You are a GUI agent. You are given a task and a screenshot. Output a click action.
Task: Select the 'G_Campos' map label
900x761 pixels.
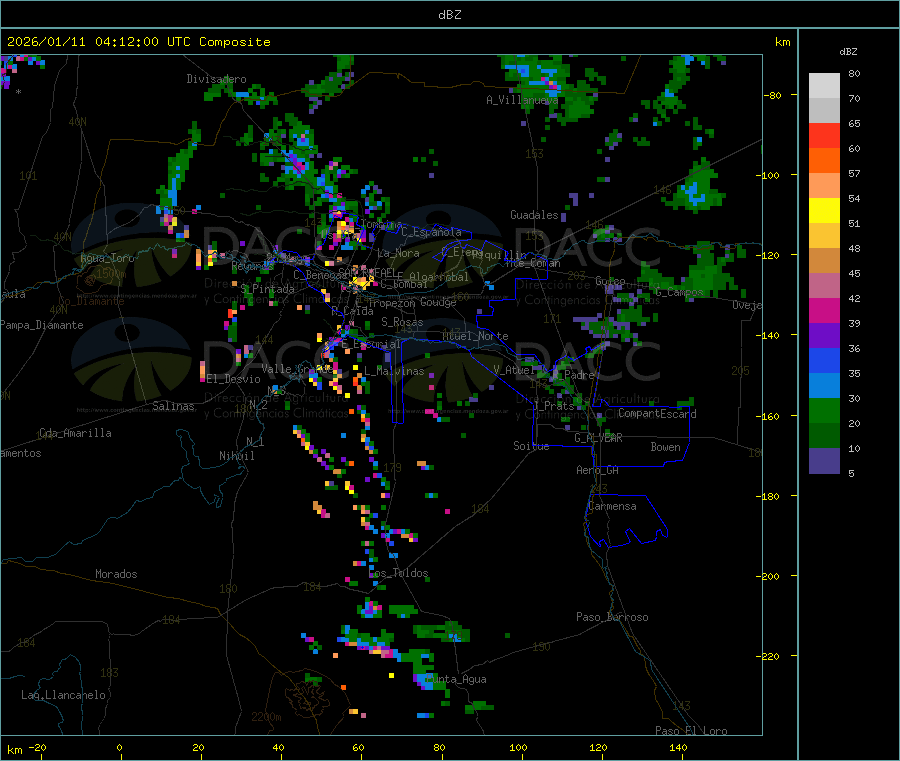click(679, 292)
